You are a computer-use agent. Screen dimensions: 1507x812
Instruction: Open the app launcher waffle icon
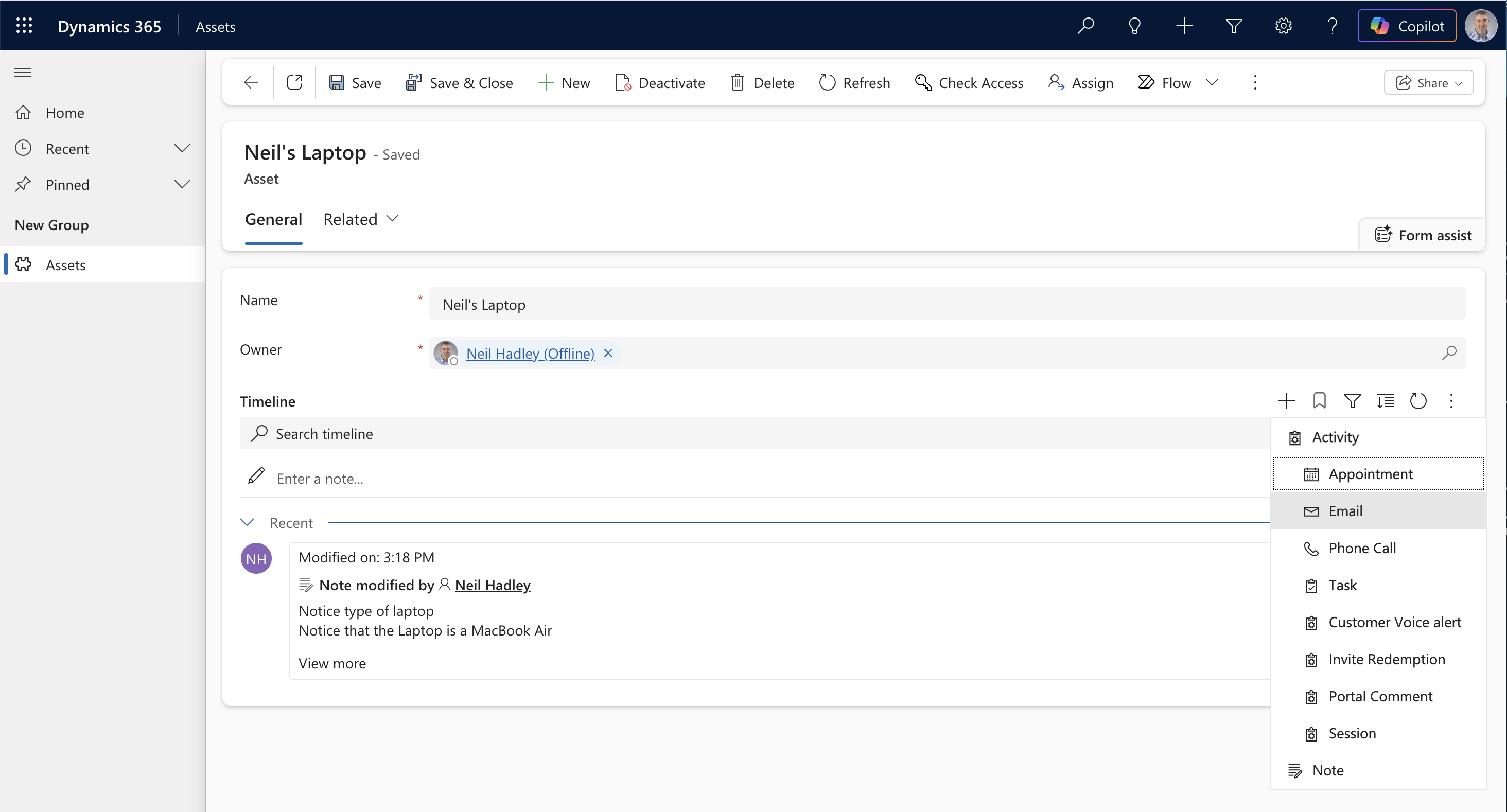(x=24, y=26)
